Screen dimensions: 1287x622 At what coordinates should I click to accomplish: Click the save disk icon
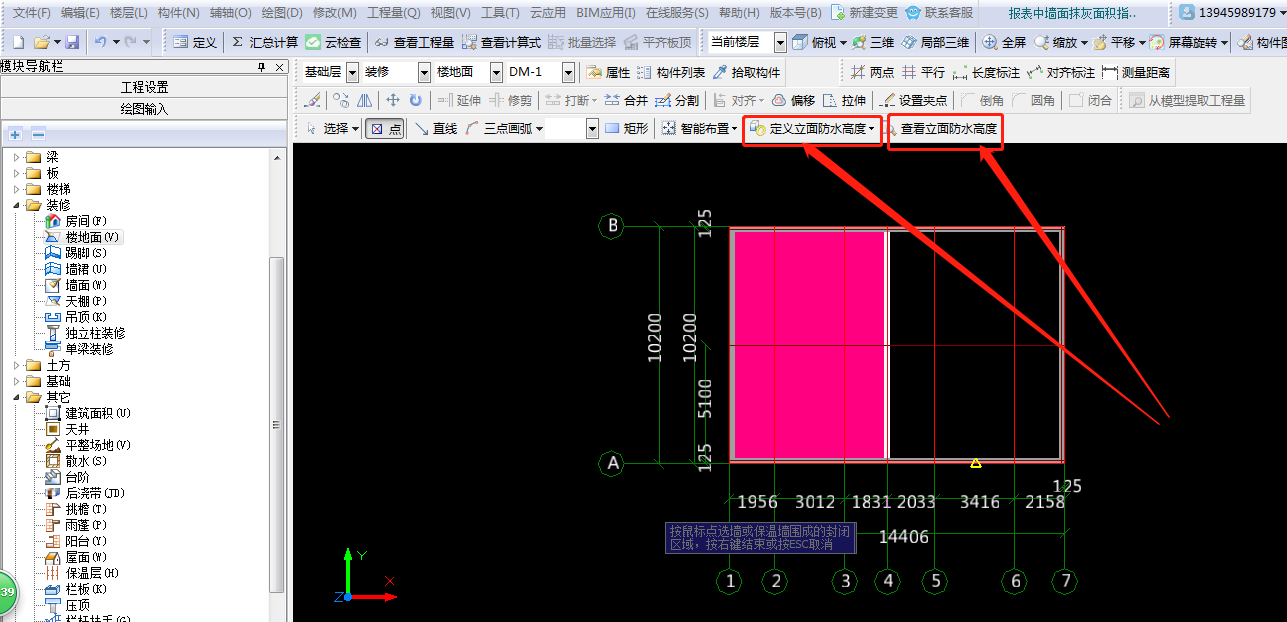pos(72,43)
